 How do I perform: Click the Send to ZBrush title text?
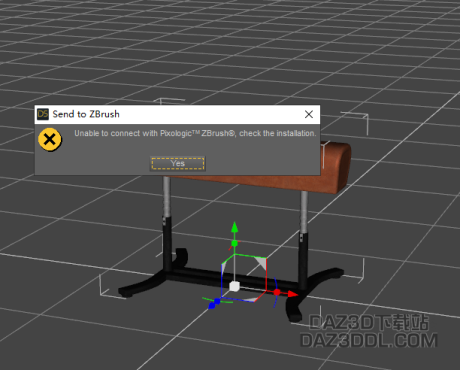(x=86, y=114)
